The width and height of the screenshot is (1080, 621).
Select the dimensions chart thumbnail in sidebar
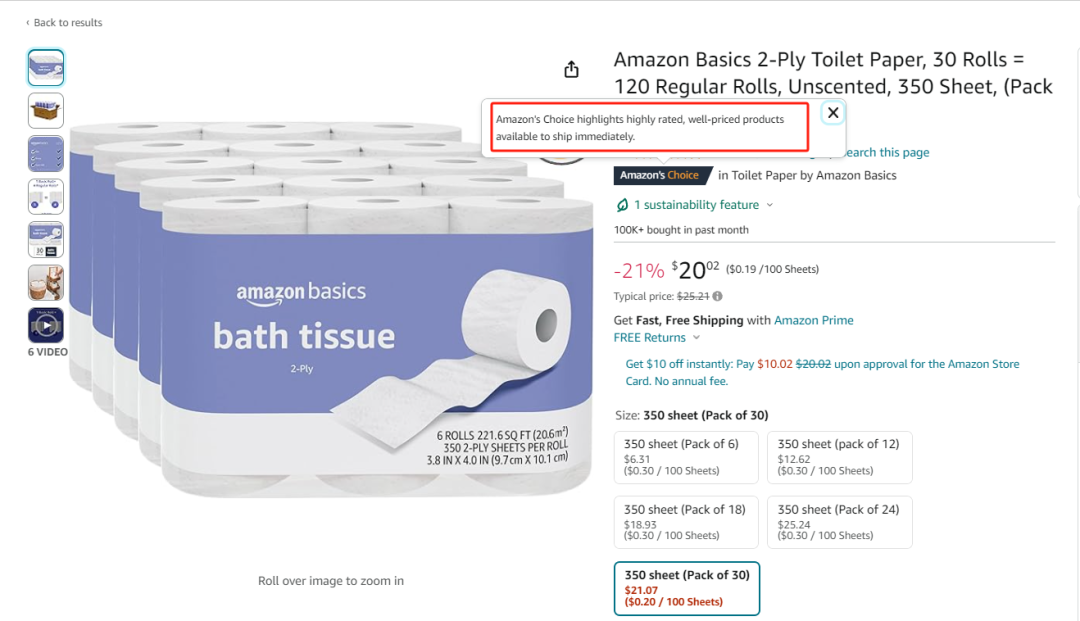tap(46, 239)
